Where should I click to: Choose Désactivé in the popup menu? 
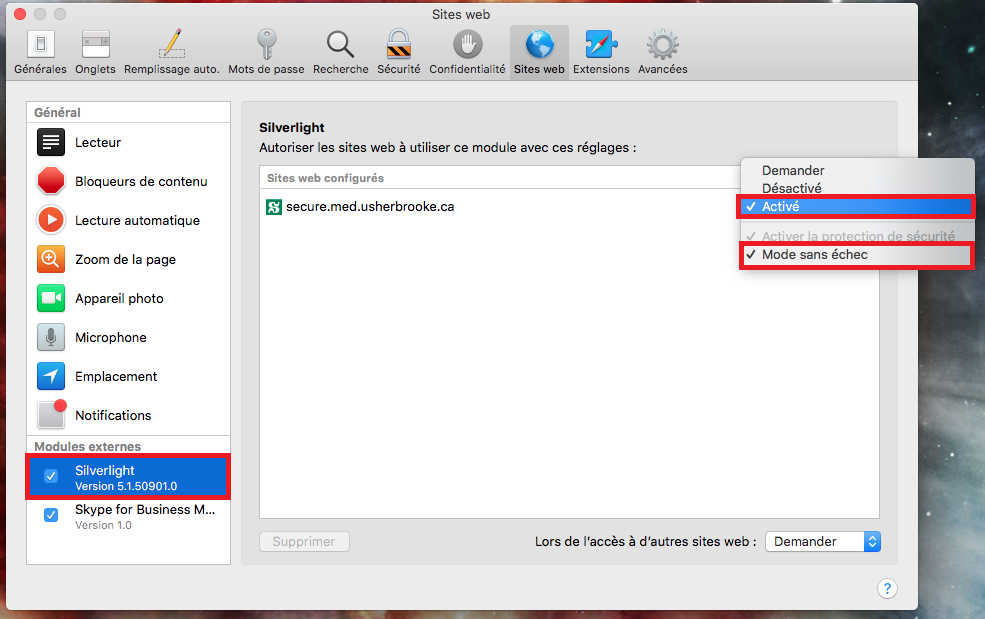[791, 188]
